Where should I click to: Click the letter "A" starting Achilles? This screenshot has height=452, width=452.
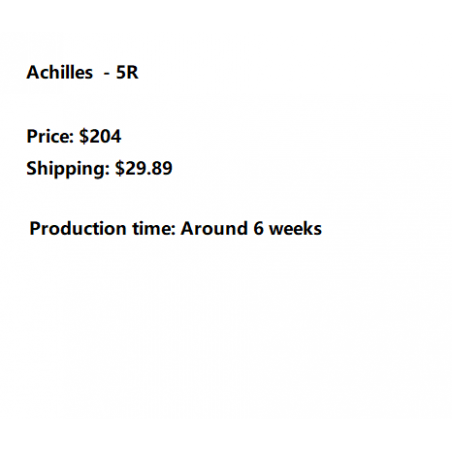pos(33,72)
